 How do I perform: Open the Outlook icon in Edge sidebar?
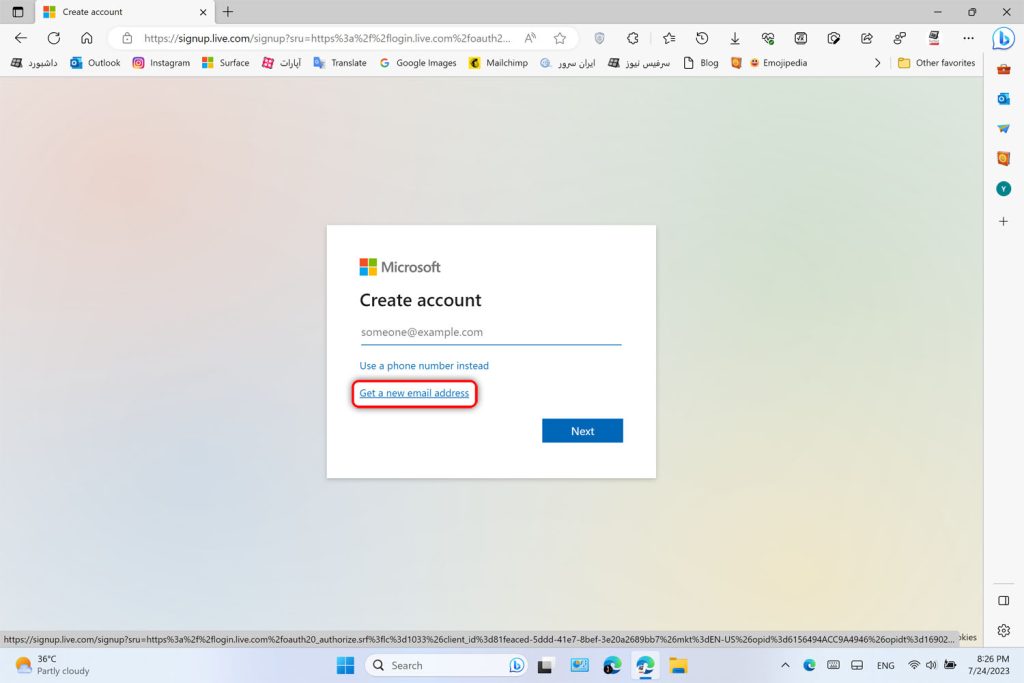click(x=1003, y=98)
